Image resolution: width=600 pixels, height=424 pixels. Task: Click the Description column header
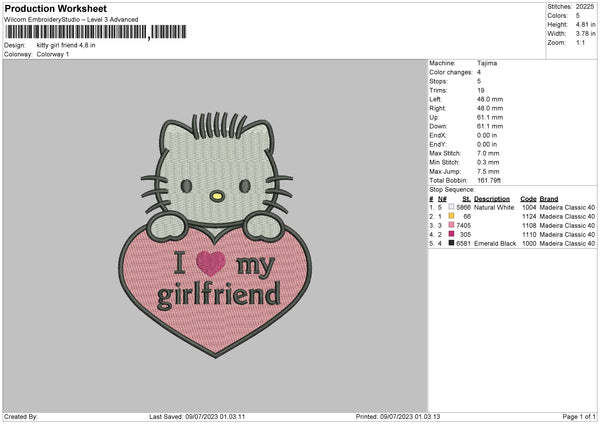(492, 199)
